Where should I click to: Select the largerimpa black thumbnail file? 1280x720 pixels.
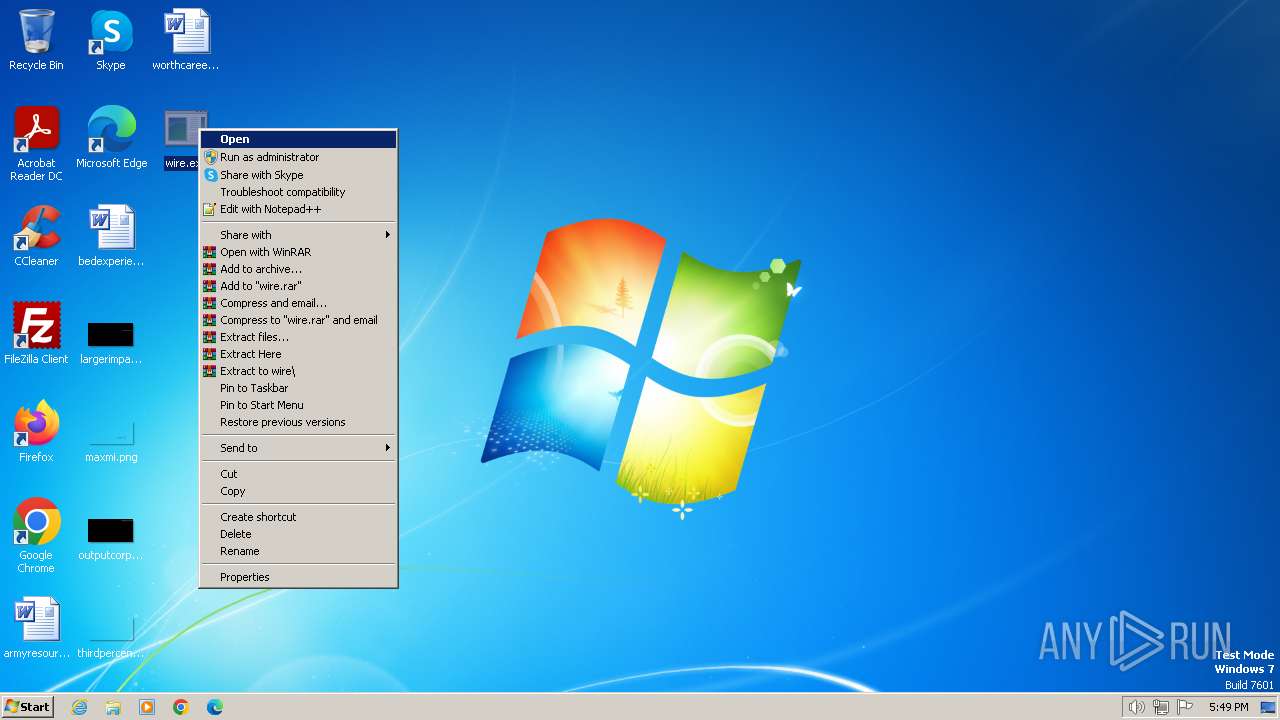tap(111, 340)
